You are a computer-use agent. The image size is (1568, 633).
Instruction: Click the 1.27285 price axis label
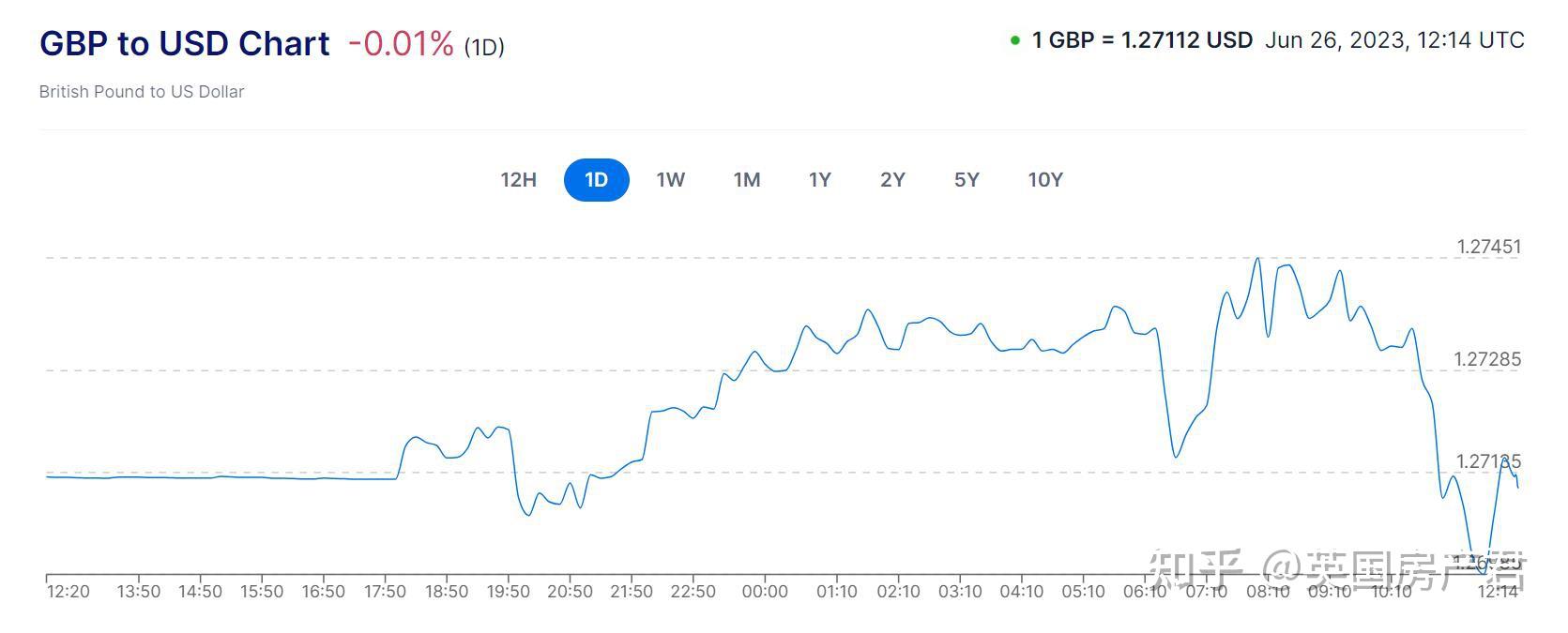1487,359
